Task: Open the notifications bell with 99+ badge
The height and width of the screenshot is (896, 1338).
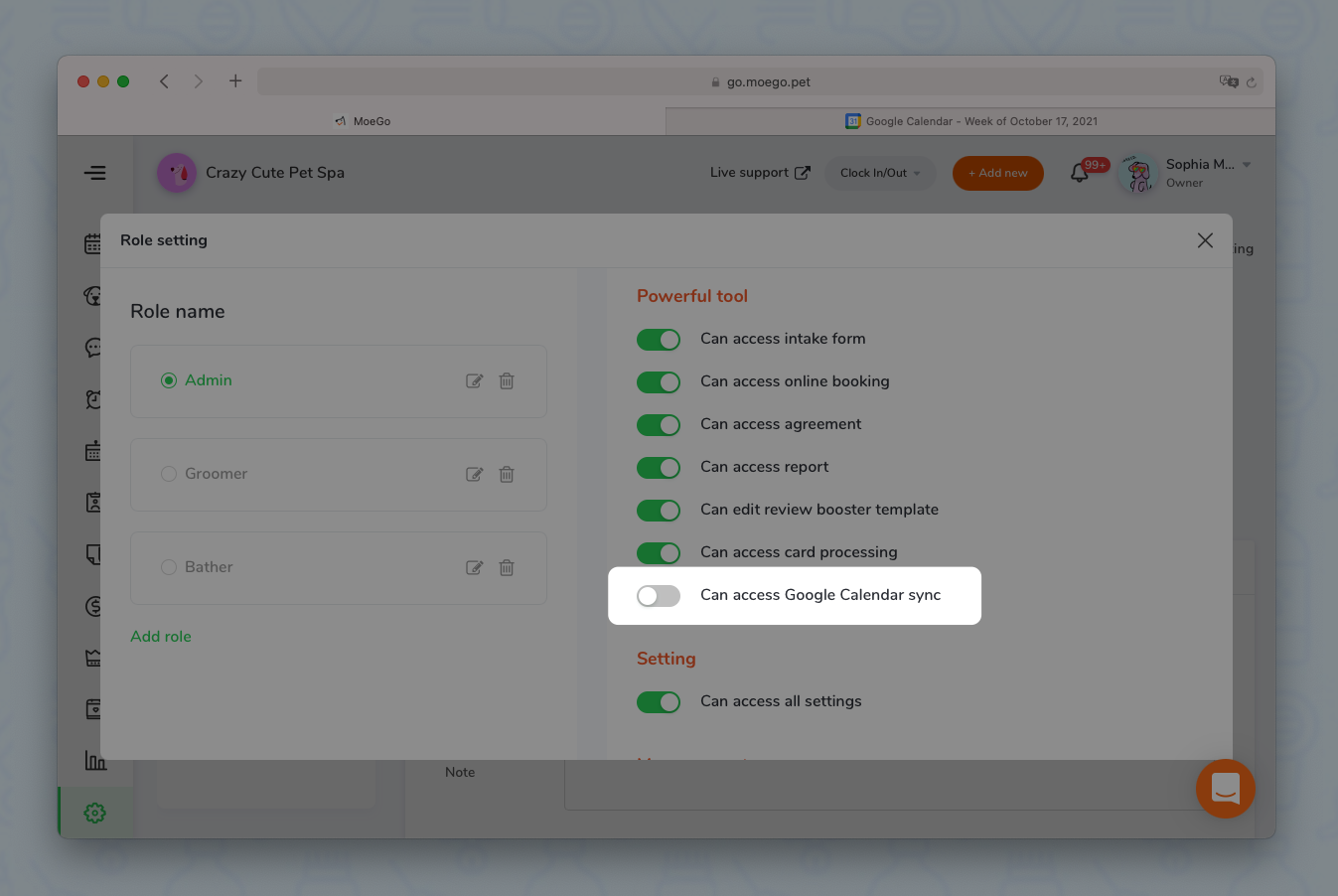Action: click(x=1080, y=173)
